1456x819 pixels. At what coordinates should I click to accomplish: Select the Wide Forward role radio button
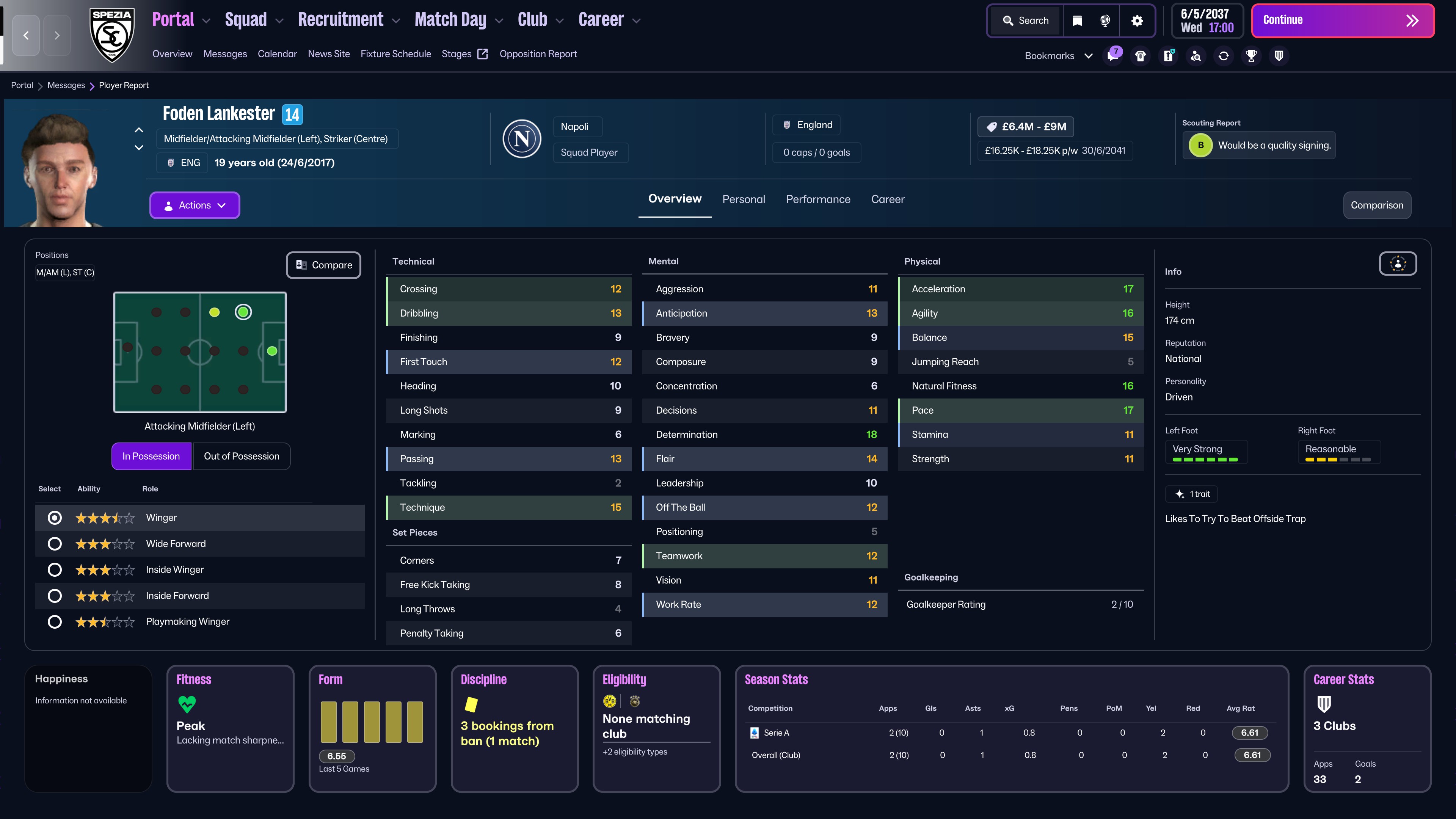point(54,544)
